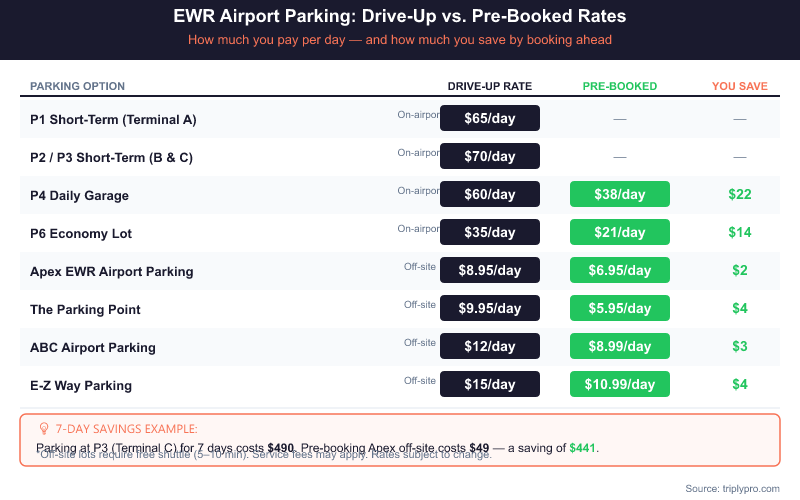Select the $38/day pre-booked P4 rate
Viewport: 800px width, 500px height.
click(619, 194)
